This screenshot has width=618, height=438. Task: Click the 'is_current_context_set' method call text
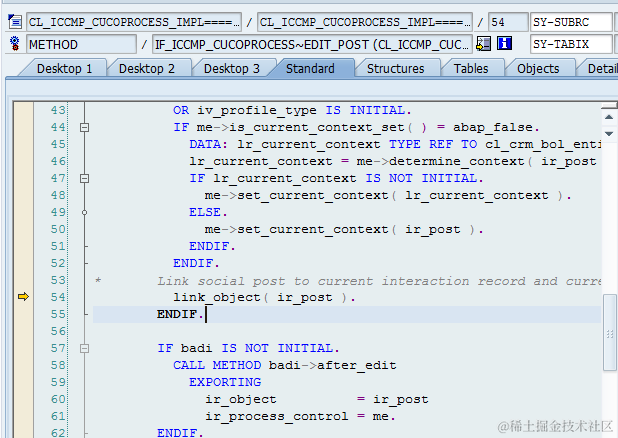tap(317, 127)
